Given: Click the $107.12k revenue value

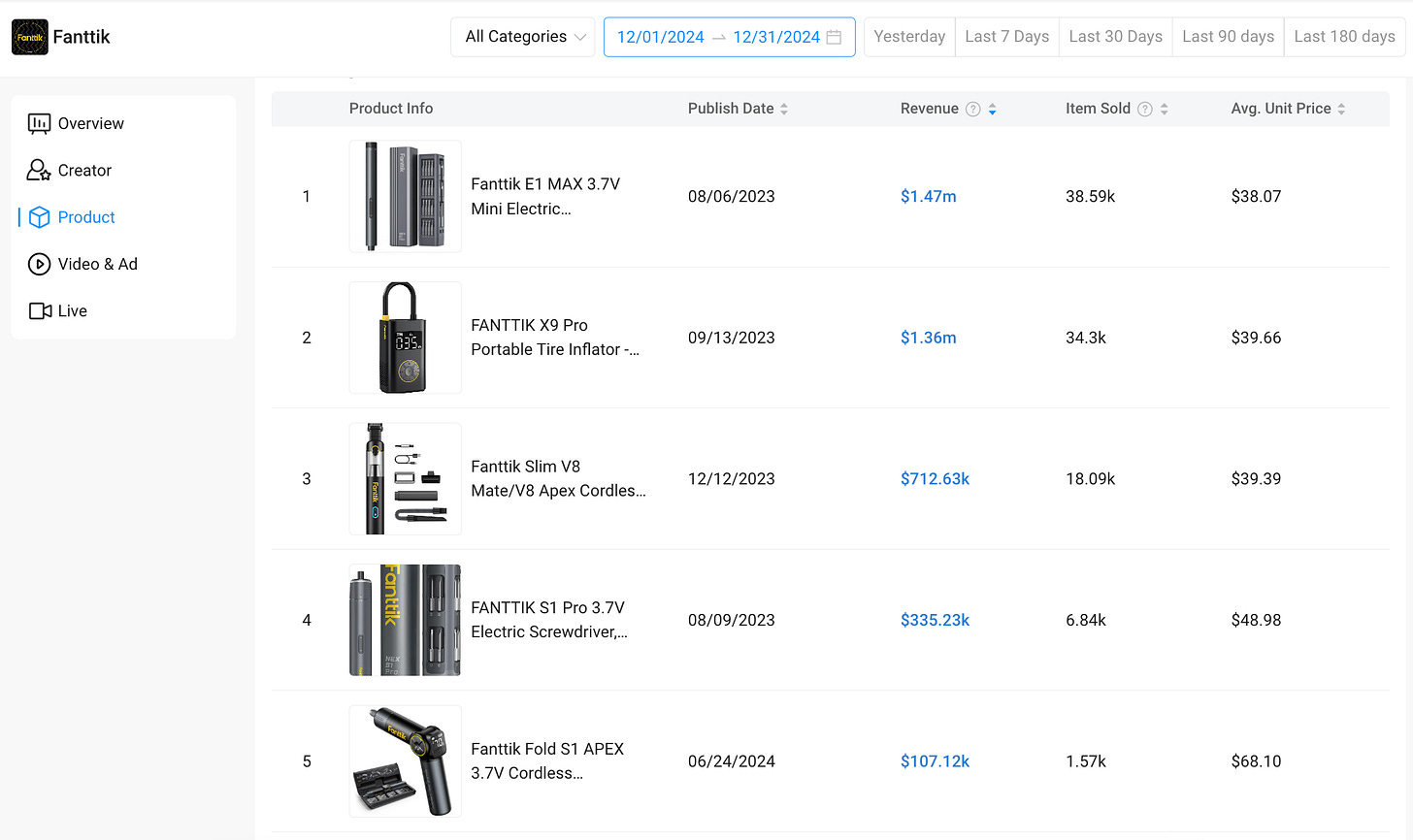Looking at the screenshot, I should pos(936,761).
